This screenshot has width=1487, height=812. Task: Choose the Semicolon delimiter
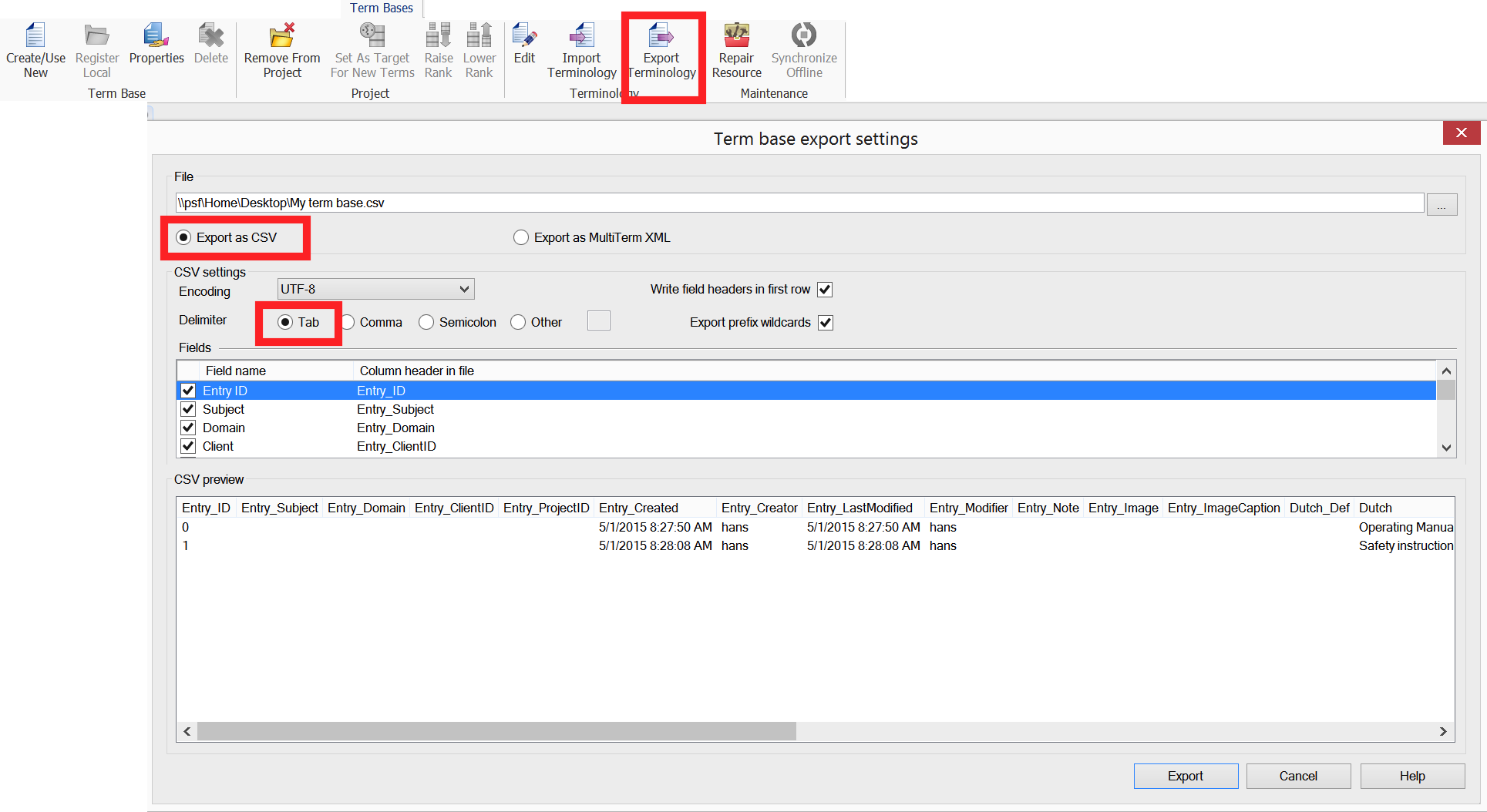tap(427, 322)
